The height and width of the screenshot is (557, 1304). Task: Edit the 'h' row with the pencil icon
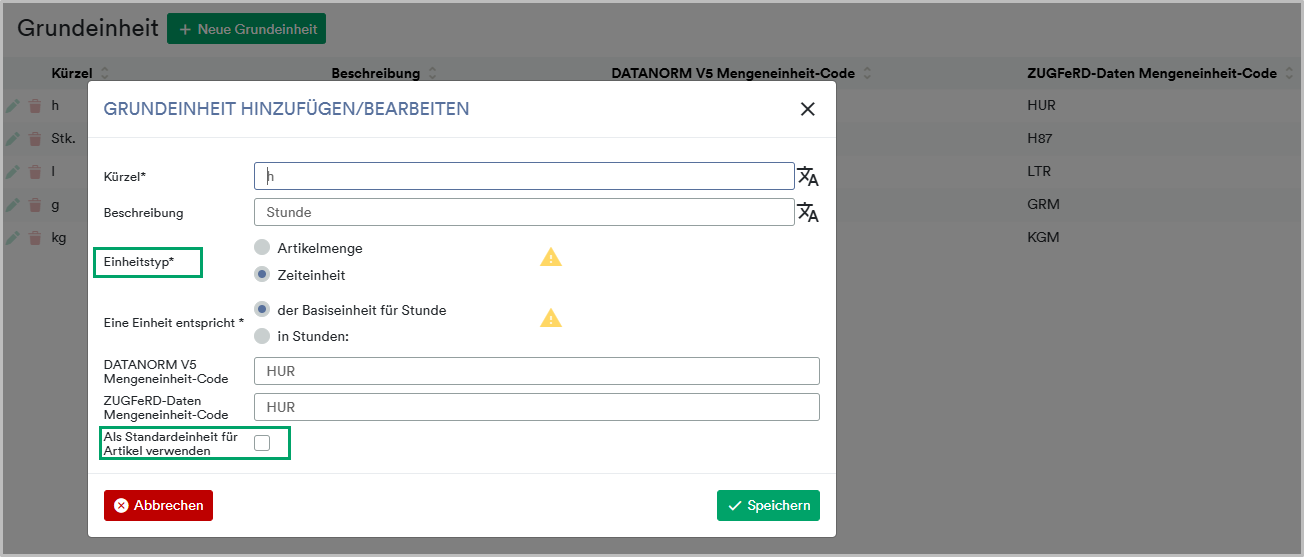pos(13,106)
